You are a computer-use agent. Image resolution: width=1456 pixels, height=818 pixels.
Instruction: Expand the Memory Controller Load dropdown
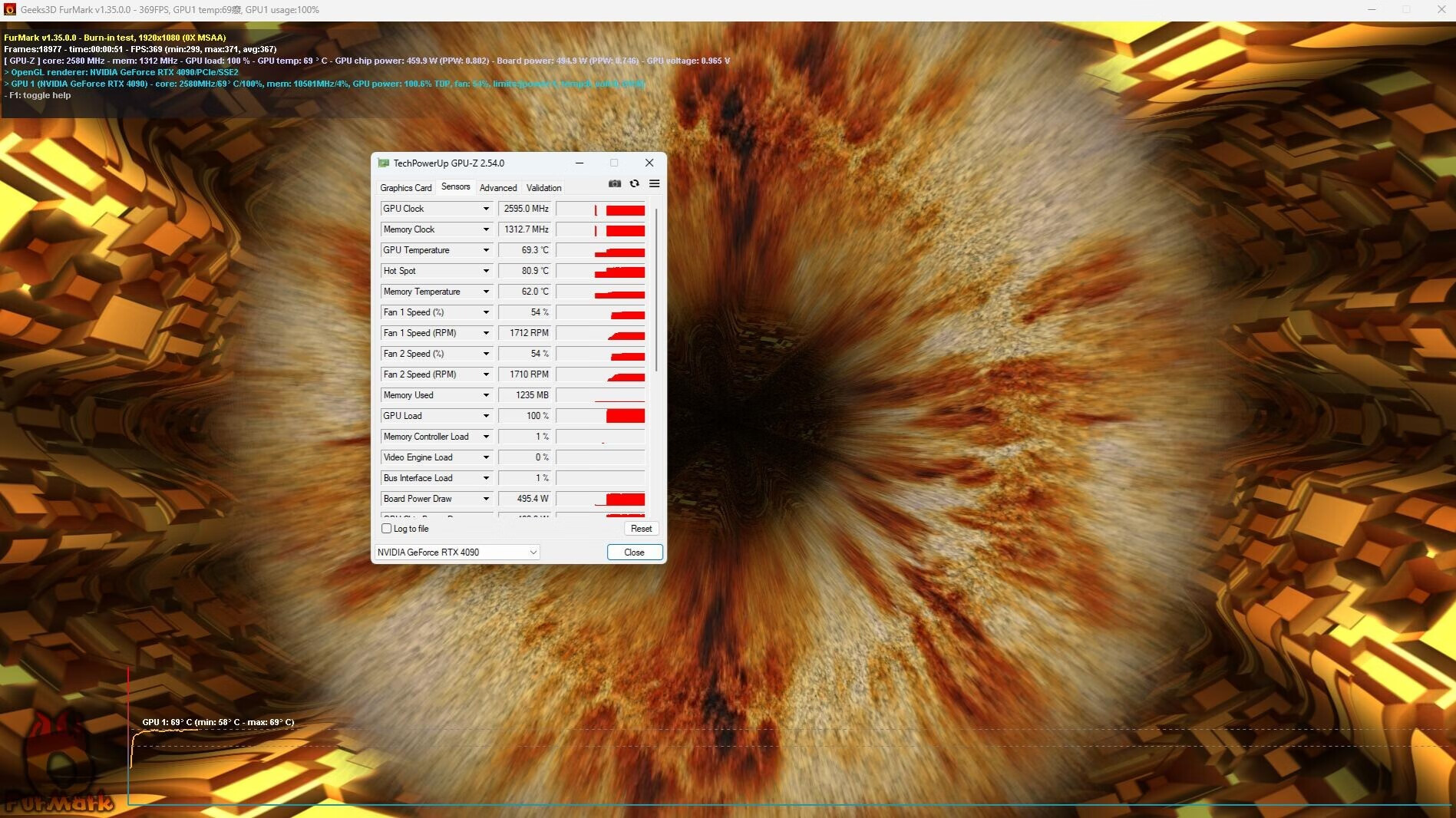(486, 437)
